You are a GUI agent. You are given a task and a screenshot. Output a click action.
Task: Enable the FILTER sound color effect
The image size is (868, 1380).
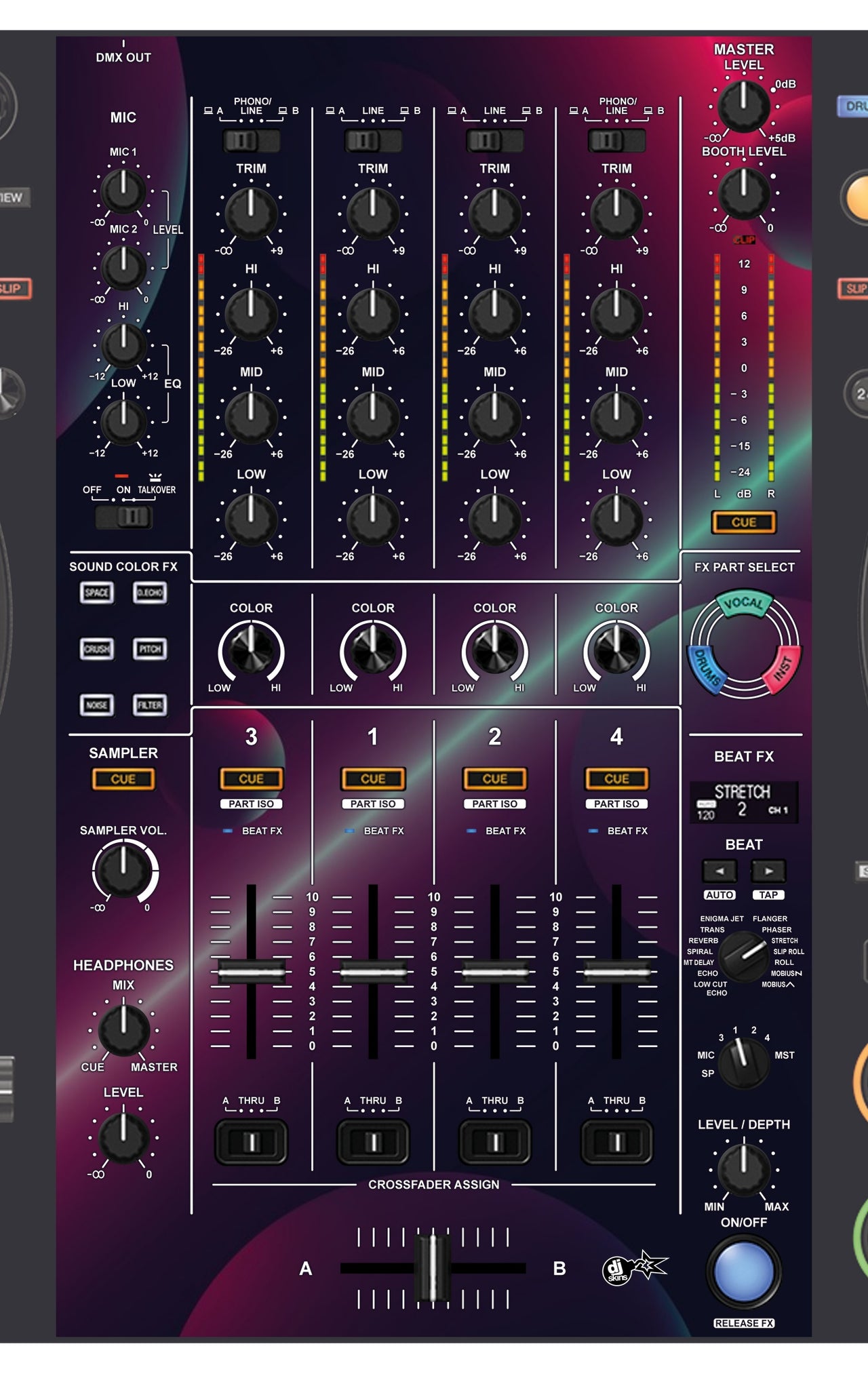[150, 705]
